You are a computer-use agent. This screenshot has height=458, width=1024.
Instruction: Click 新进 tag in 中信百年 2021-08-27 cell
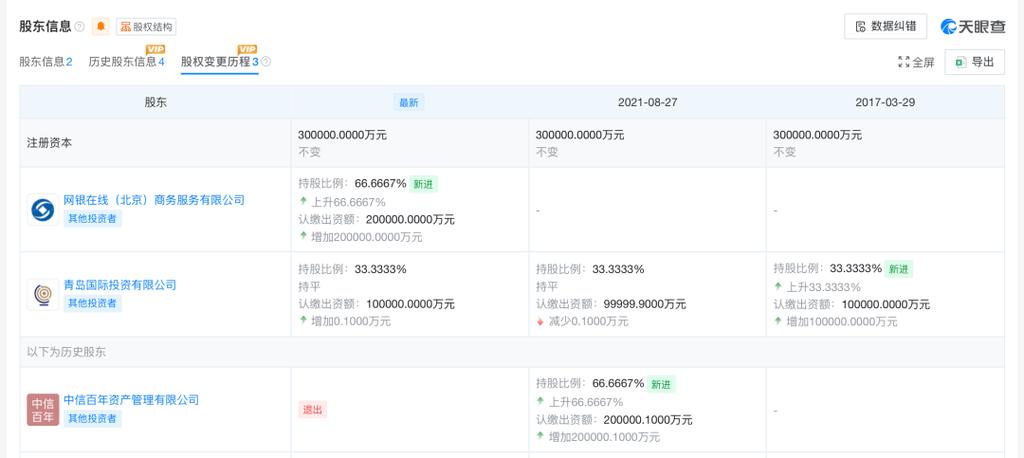point(661,384)
